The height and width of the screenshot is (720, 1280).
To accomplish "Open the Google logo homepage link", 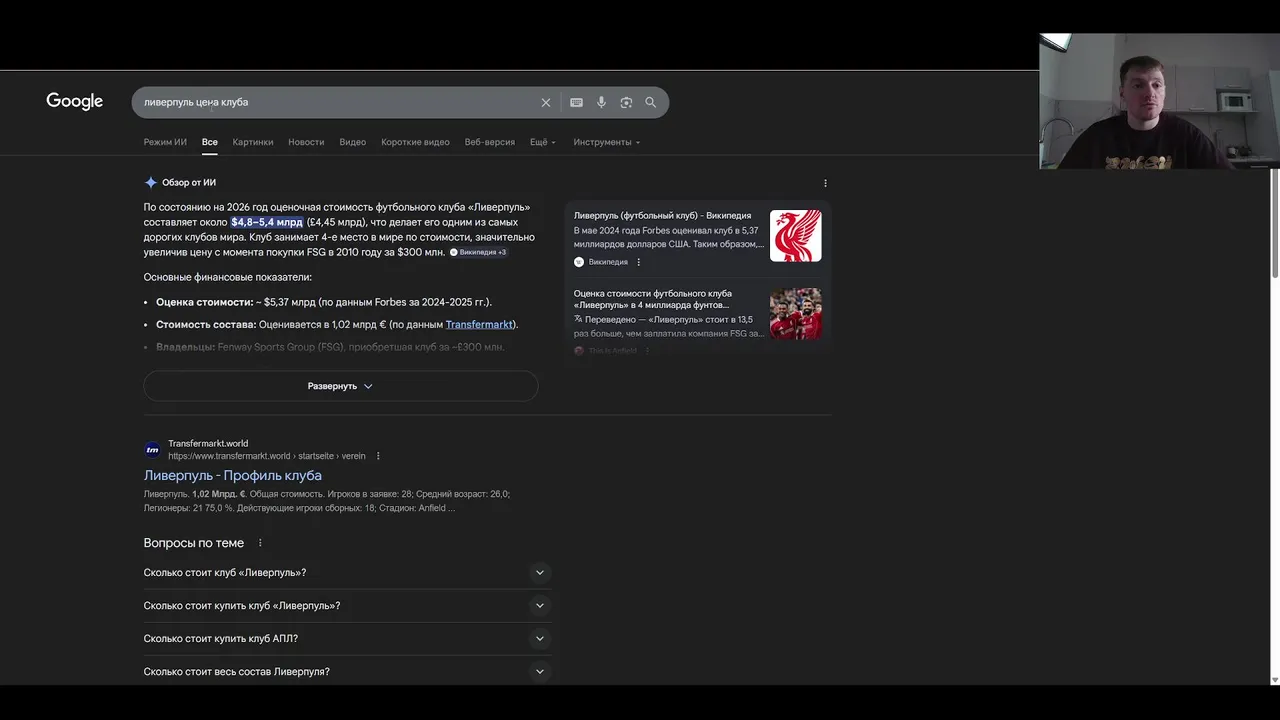I will coord(75,101).
